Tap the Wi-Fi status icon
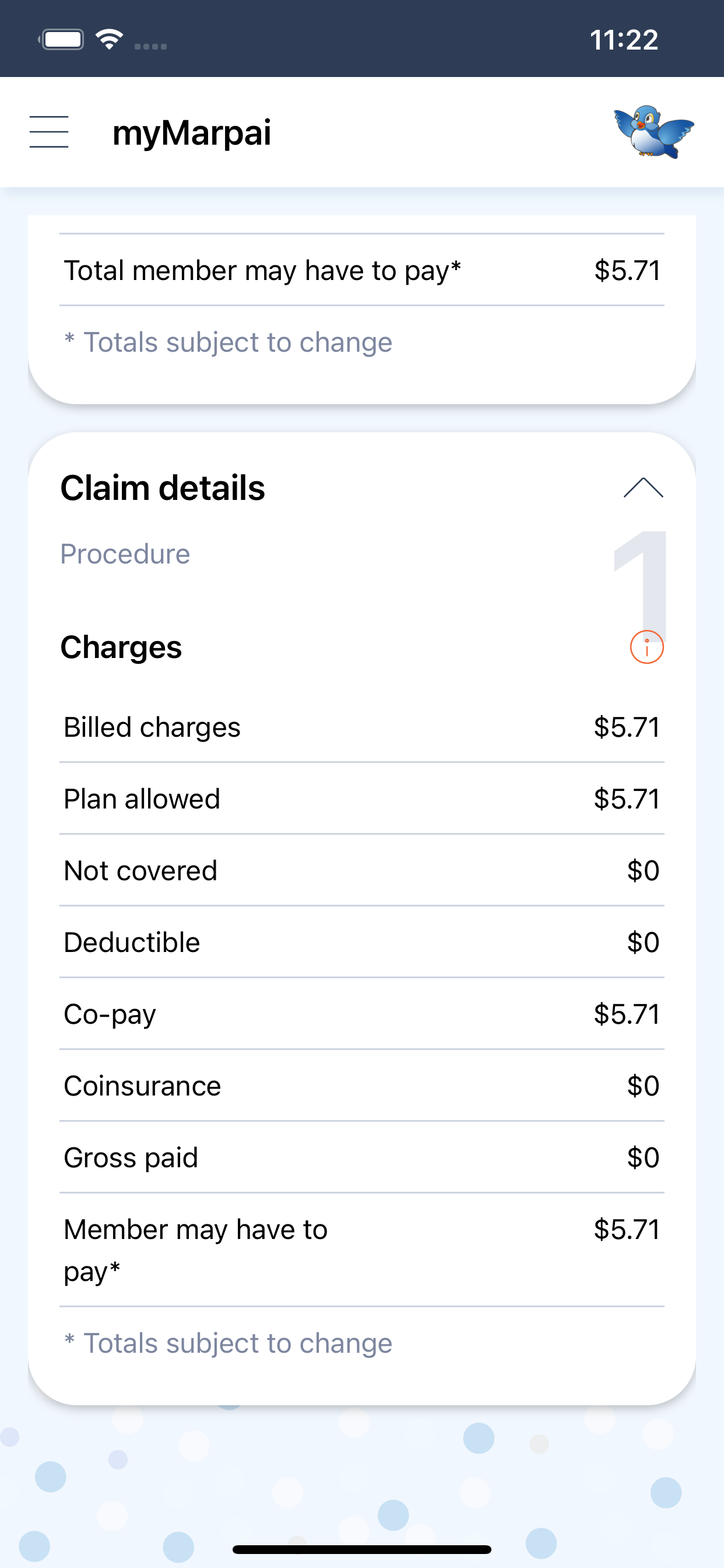The image size is (724, 1568). pyautogui.click(x=110, y=40)
